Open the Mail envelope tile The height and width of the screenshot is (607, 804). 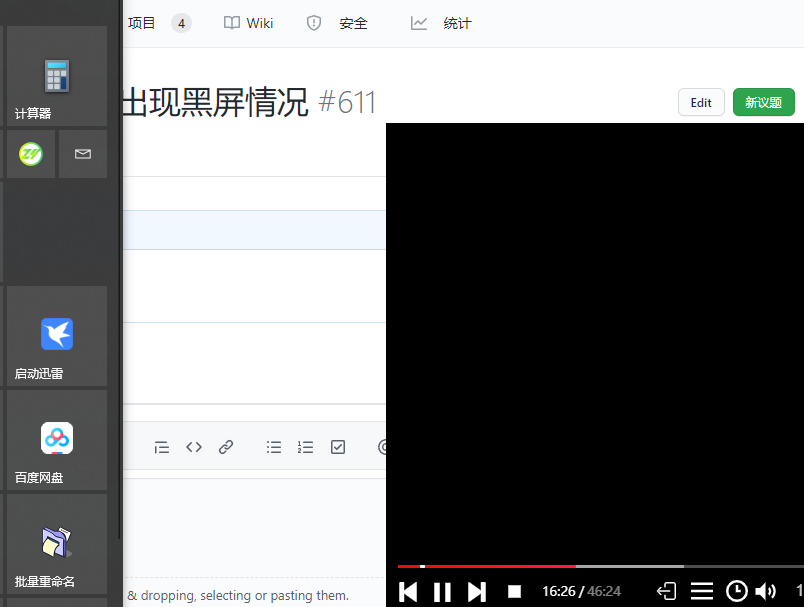click(83, 154)
